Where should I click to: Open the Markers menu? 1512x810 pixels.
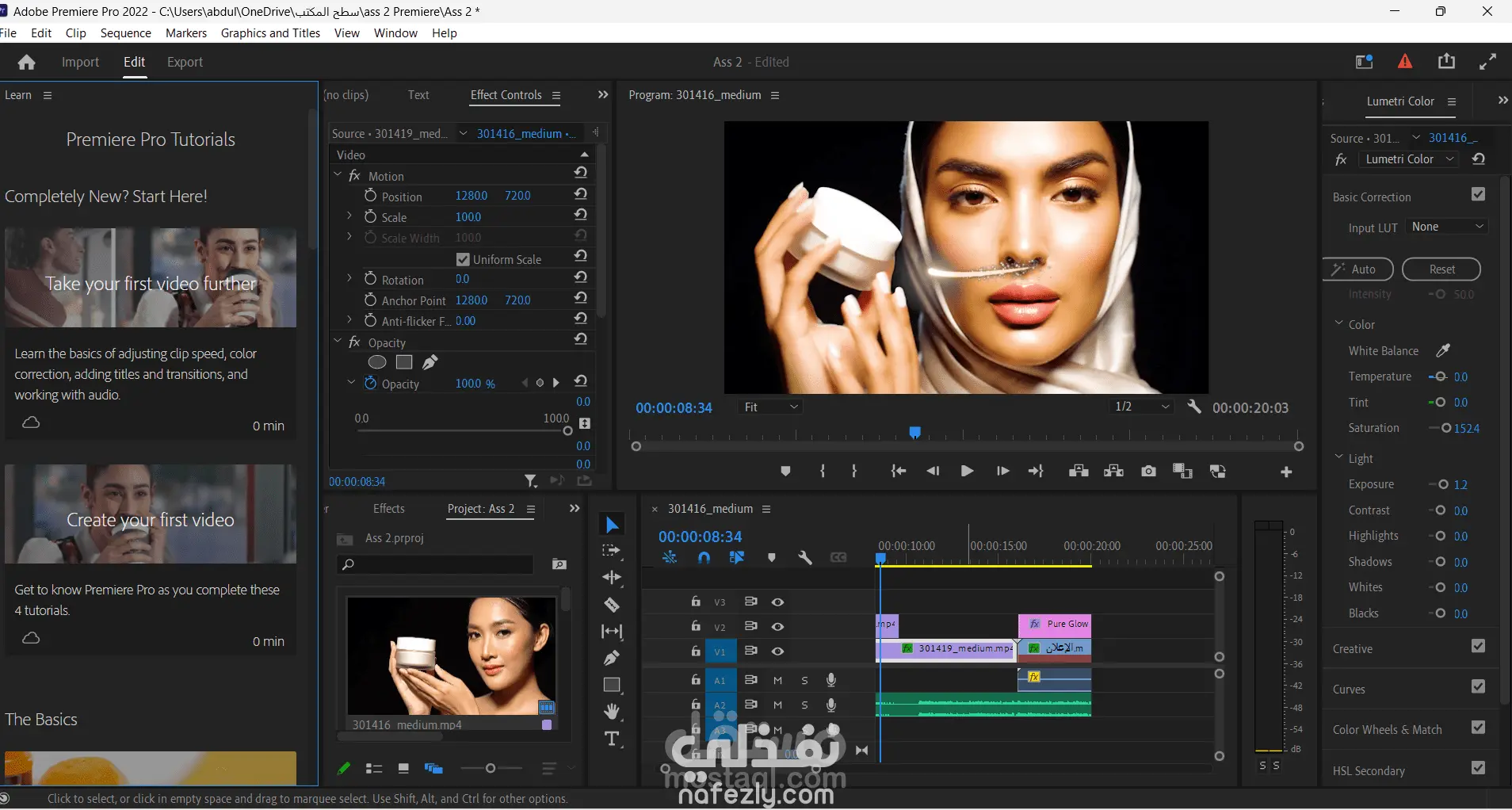(x=186, y=33)
